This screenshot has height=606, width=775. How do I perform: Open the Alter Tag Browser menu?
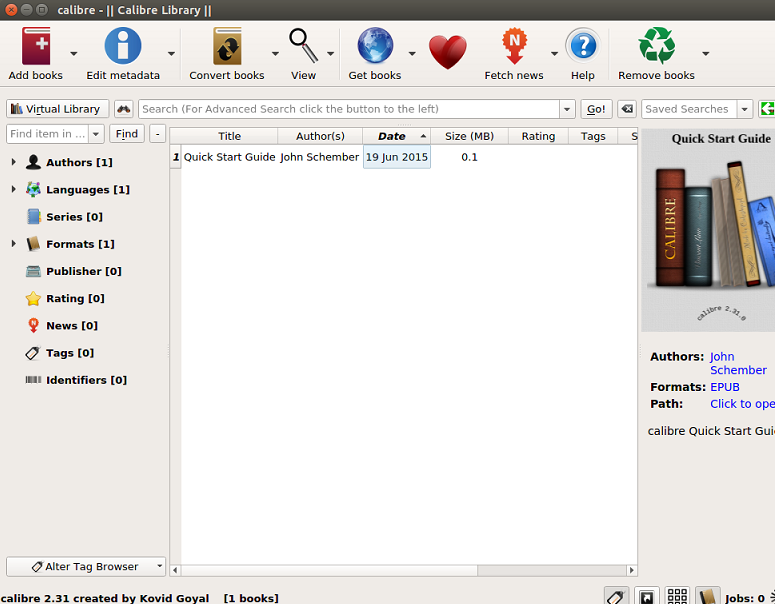(x=86, y=566)
